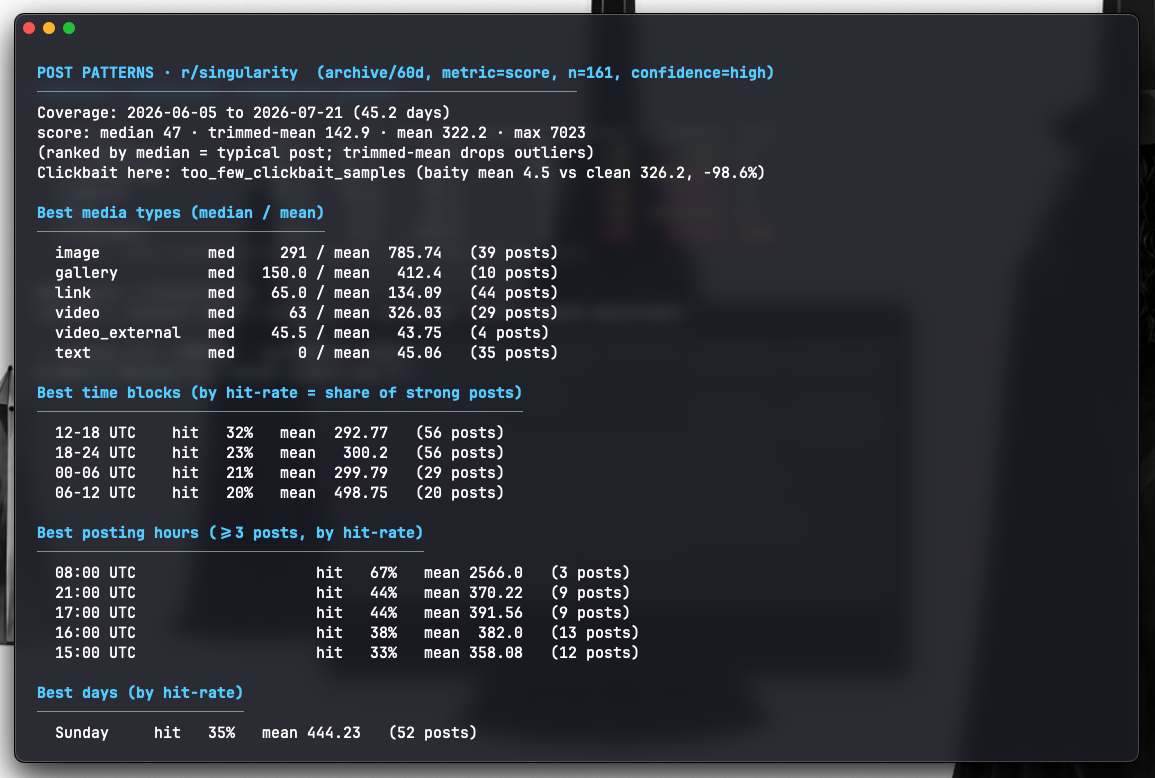
Task: Click the '06-12 UTC' time block row
Action: 279,492
